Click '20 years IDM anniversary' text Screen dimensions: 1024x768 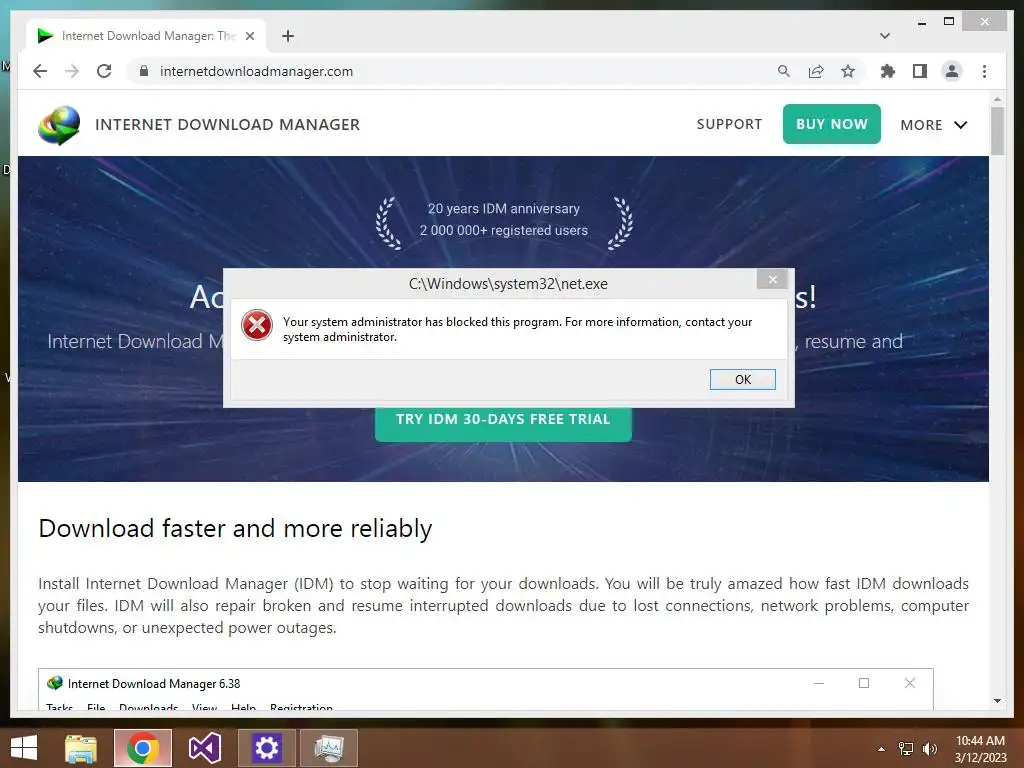(504, 208)
